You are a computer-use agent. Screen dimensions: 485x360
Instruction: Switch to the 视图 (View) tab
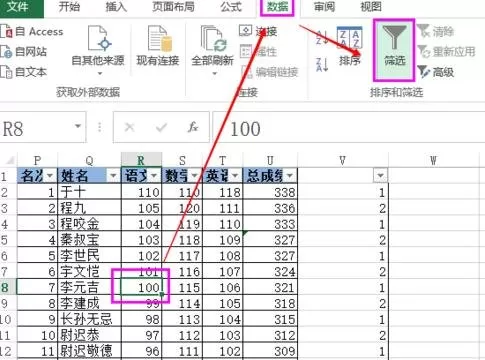371,6
